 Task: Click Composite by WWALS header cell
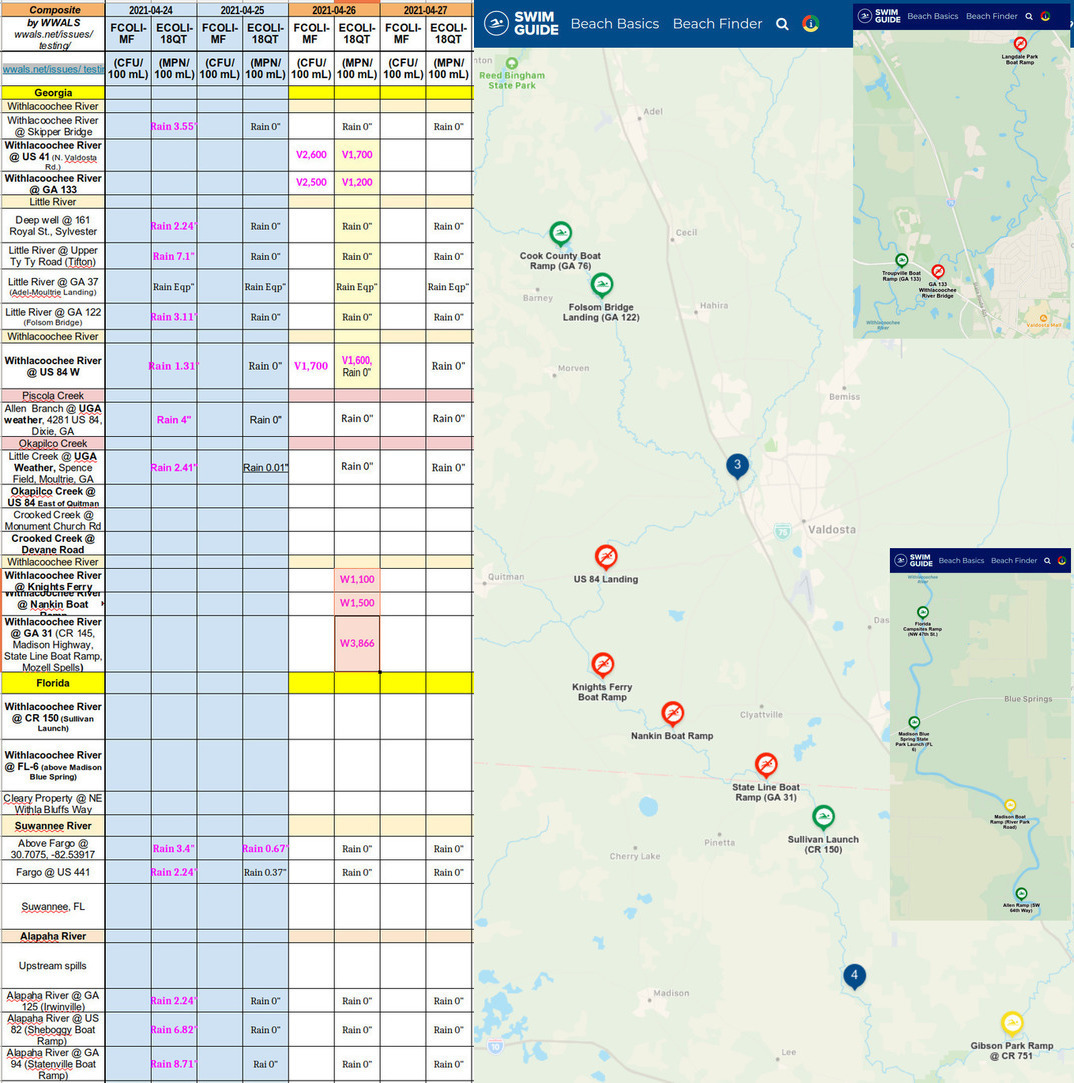pyautogui.click(x=53, y=28)
